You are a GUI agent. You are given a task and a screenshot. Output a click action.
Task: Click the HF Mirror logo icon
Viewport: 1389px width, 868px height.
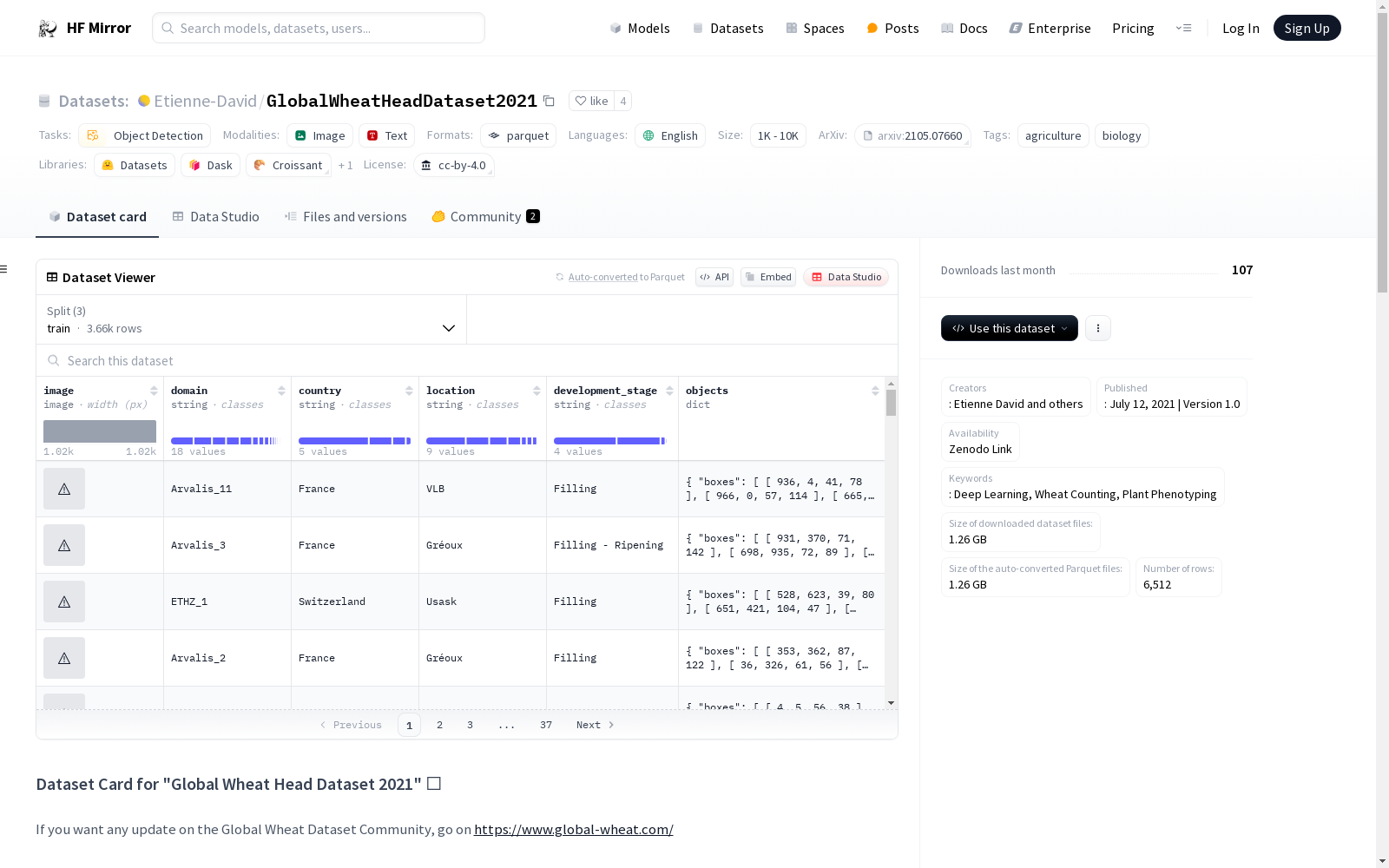click(x=48, y=28)
